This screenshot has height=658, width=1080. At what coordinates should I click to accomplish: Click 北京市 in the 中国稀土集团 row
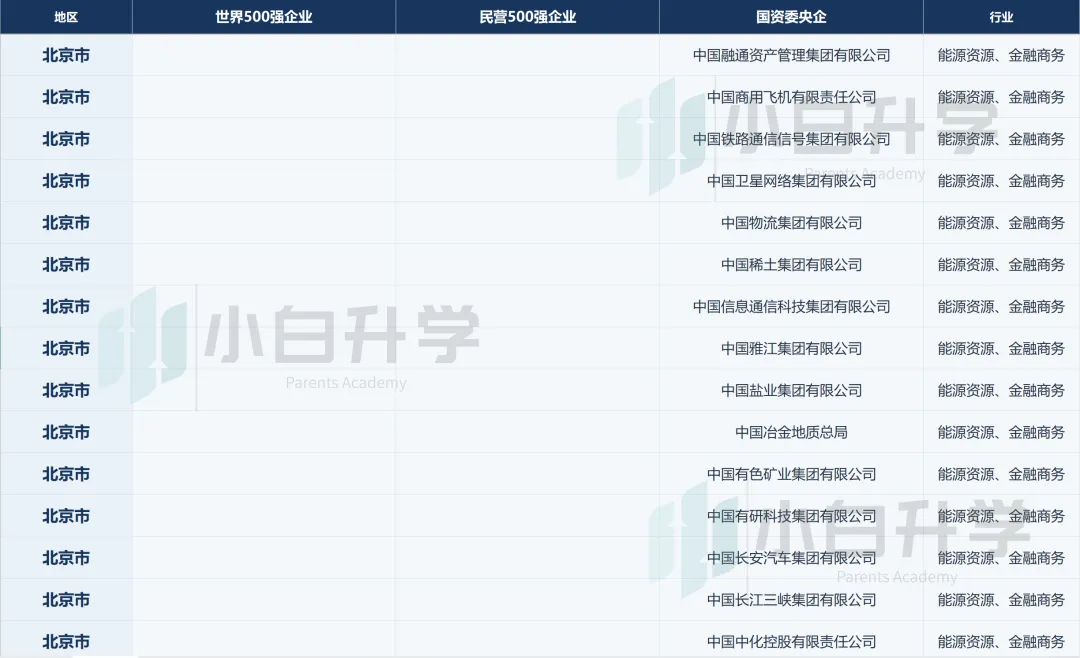tap(66, 265)
